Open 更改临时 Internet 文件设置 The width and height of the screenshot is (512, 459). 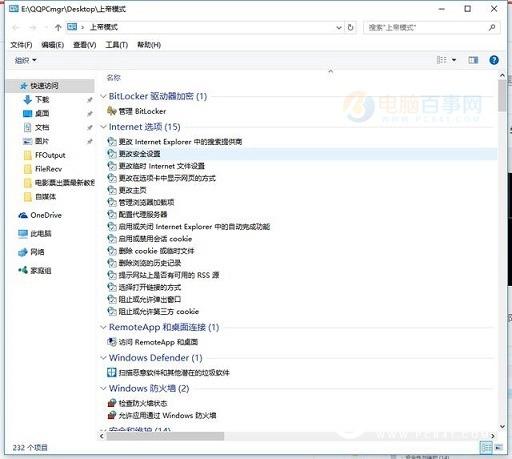pyautogui.click(x=162, y=166)
